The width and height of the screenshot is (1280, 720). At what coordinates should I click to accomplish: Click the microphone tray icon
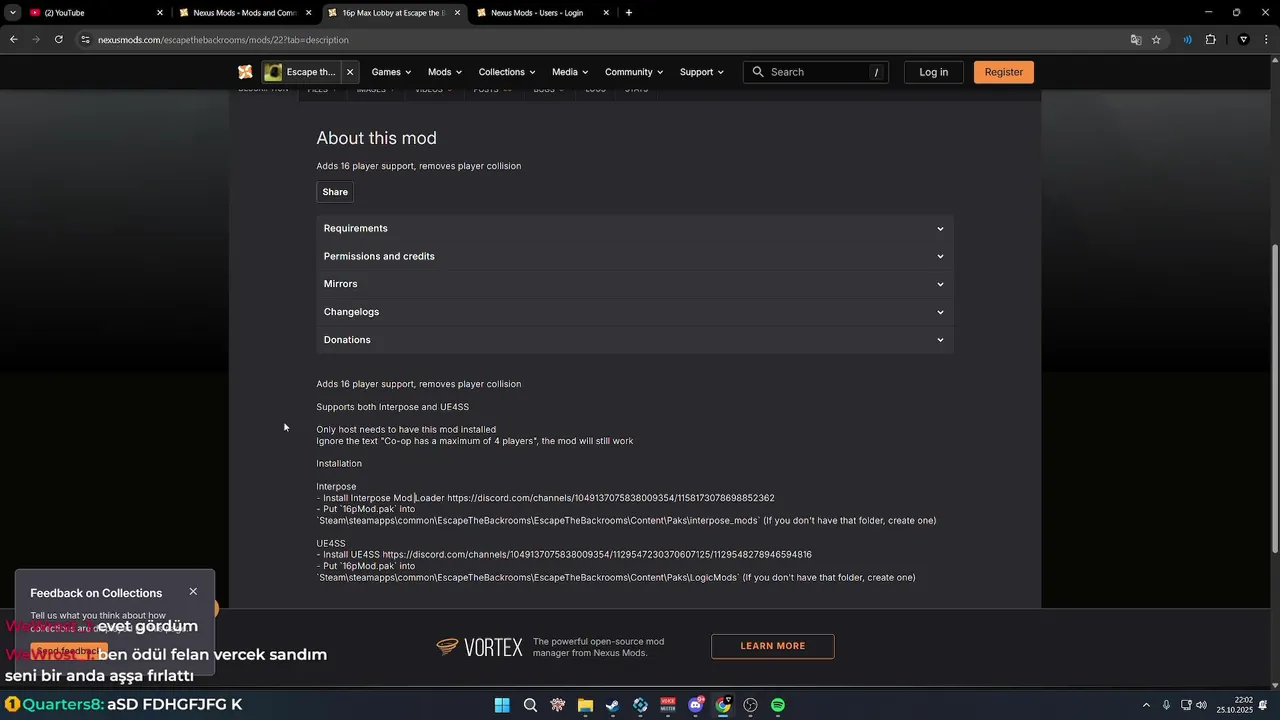tap(1166, 705)
